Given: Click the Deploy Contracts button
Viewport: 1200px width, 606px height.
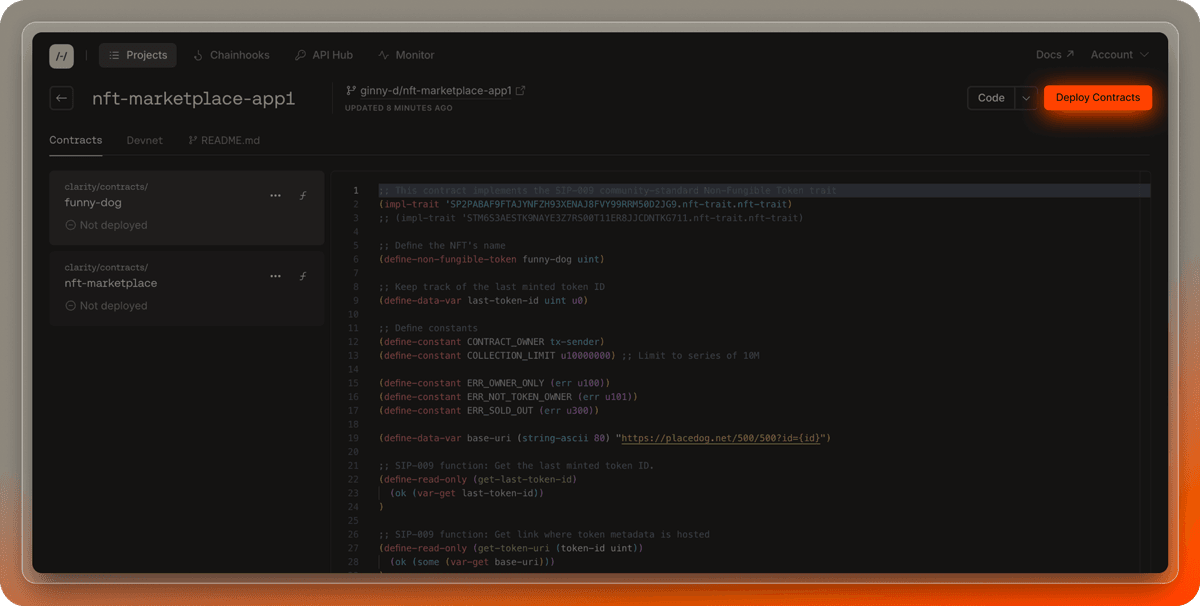Looking at the screenshot, I should click(1098, 98).
